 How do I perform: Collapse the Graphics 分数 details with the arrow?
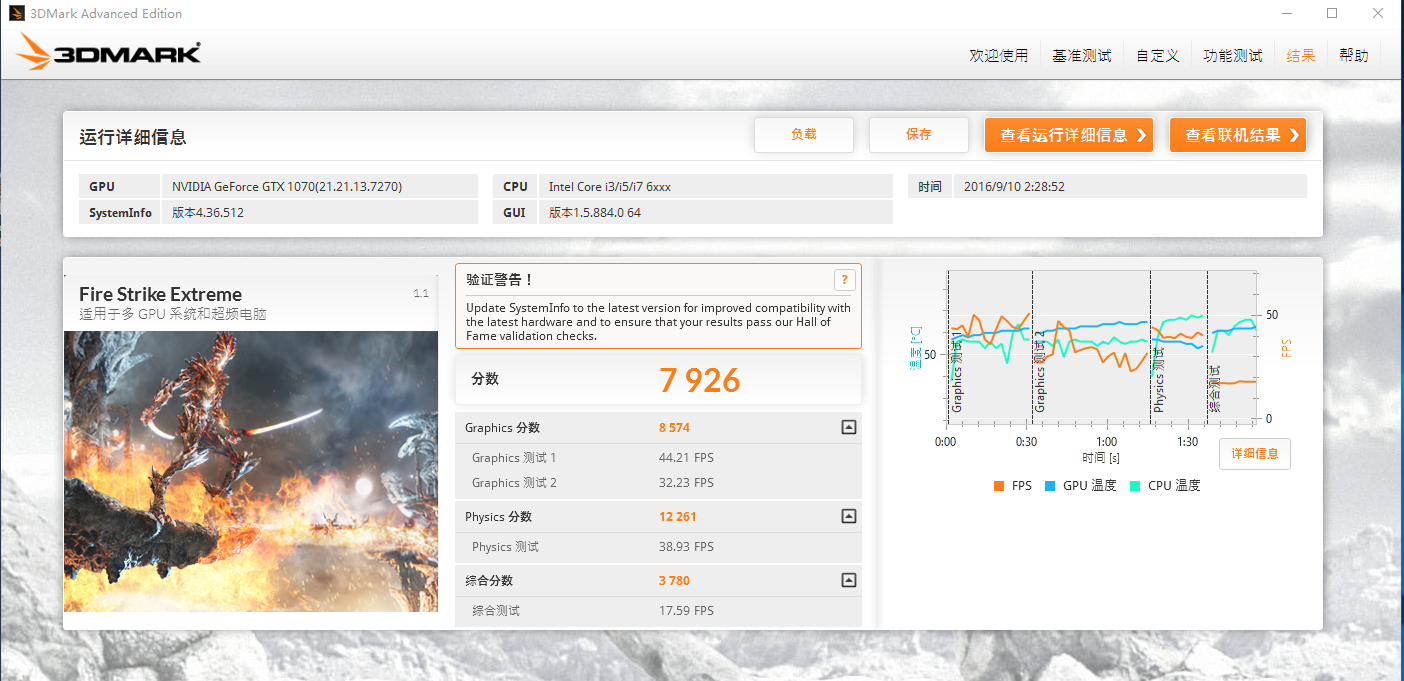tap(848, 427)
